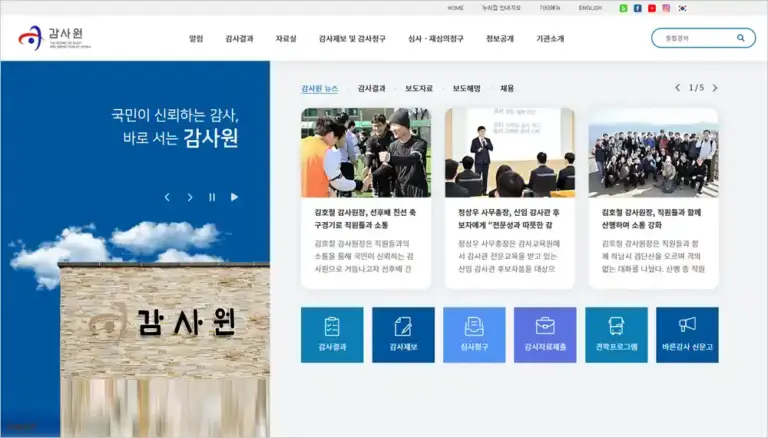768x438 pixels.
Task: Open headline 김호철 감사원장, 선후배 친선 축구경기
Action: coord(365,219)
